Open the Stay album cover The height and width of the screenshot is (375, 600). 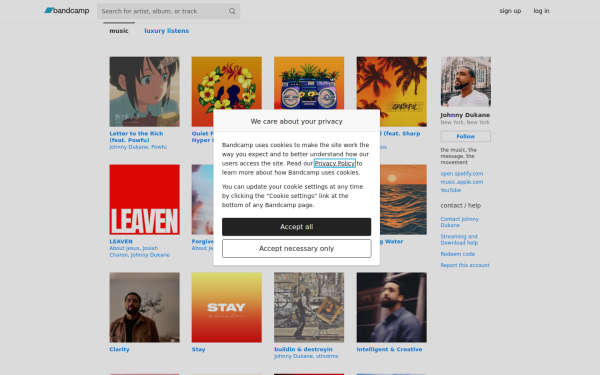point(227,307)
